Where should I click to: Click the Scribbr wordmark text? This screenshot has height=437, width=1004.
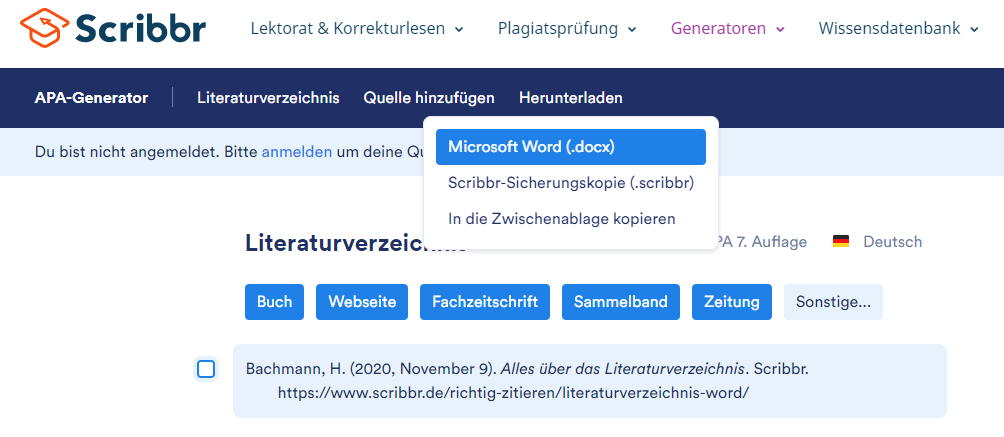click(x=141, y=27)
